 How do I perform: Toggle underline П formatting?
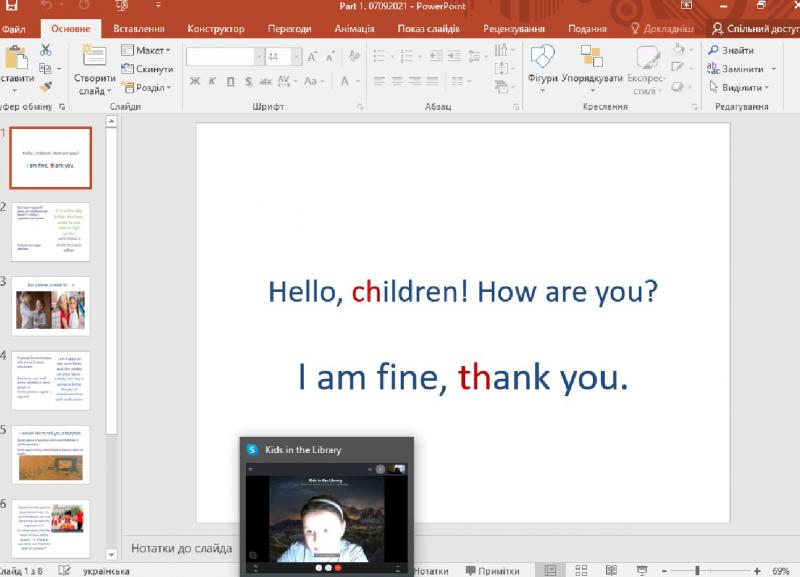coord(231,81)
